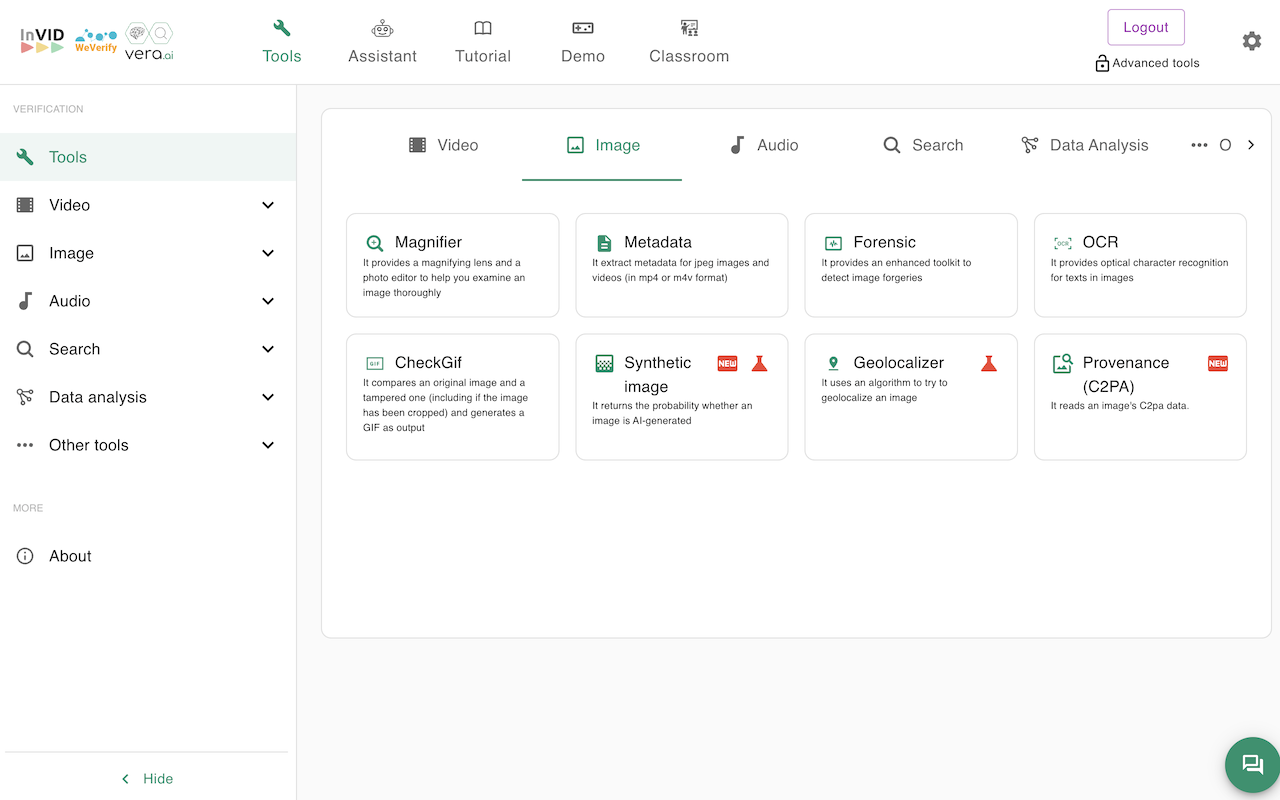Click the Tools wrench icon in top navigation
1280x800 pixels.
[282, 28]
